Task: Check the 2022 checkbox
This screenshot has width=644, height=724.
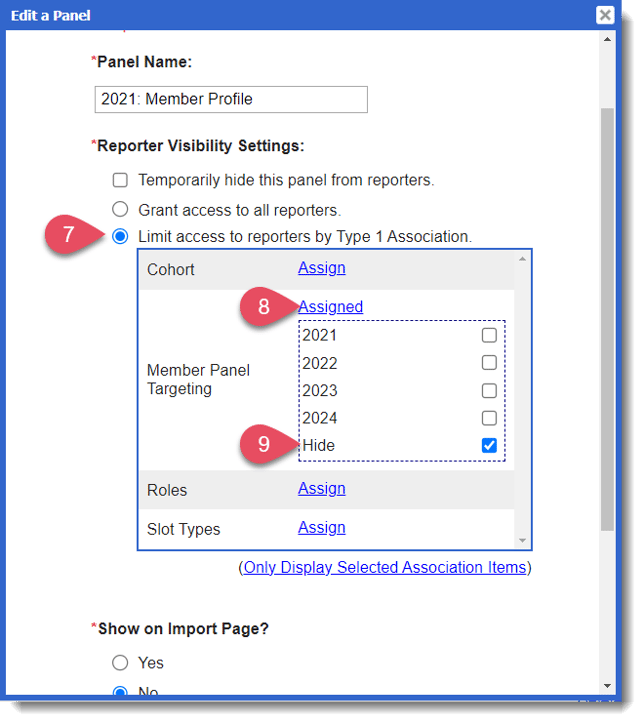Action: pyautogui.click(x=489, y=363)
